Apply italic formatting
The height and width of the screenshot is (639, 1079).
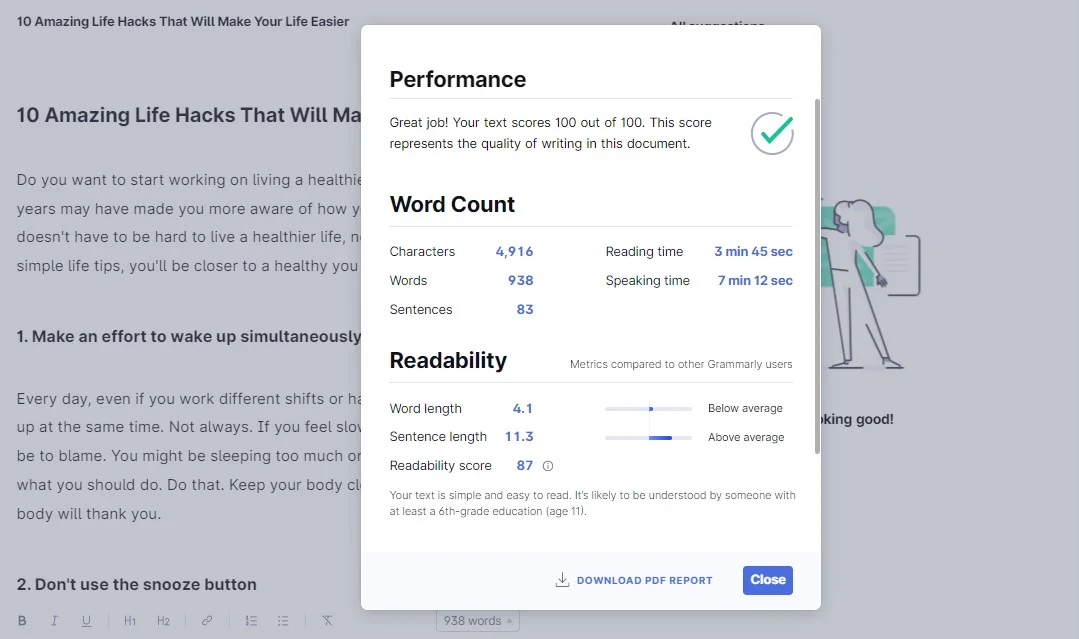(54, 621)
